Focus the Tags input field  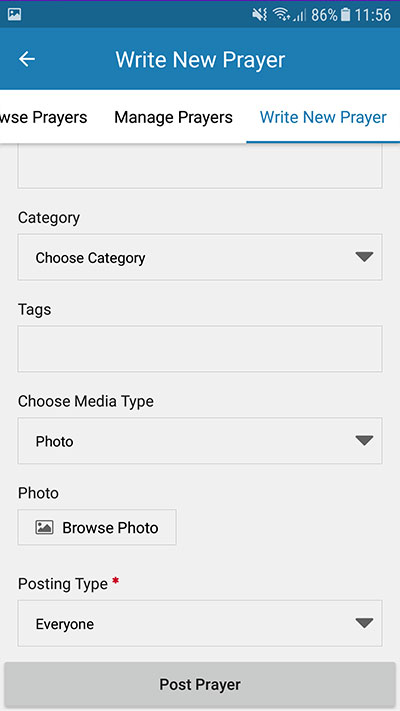(200, 349)
